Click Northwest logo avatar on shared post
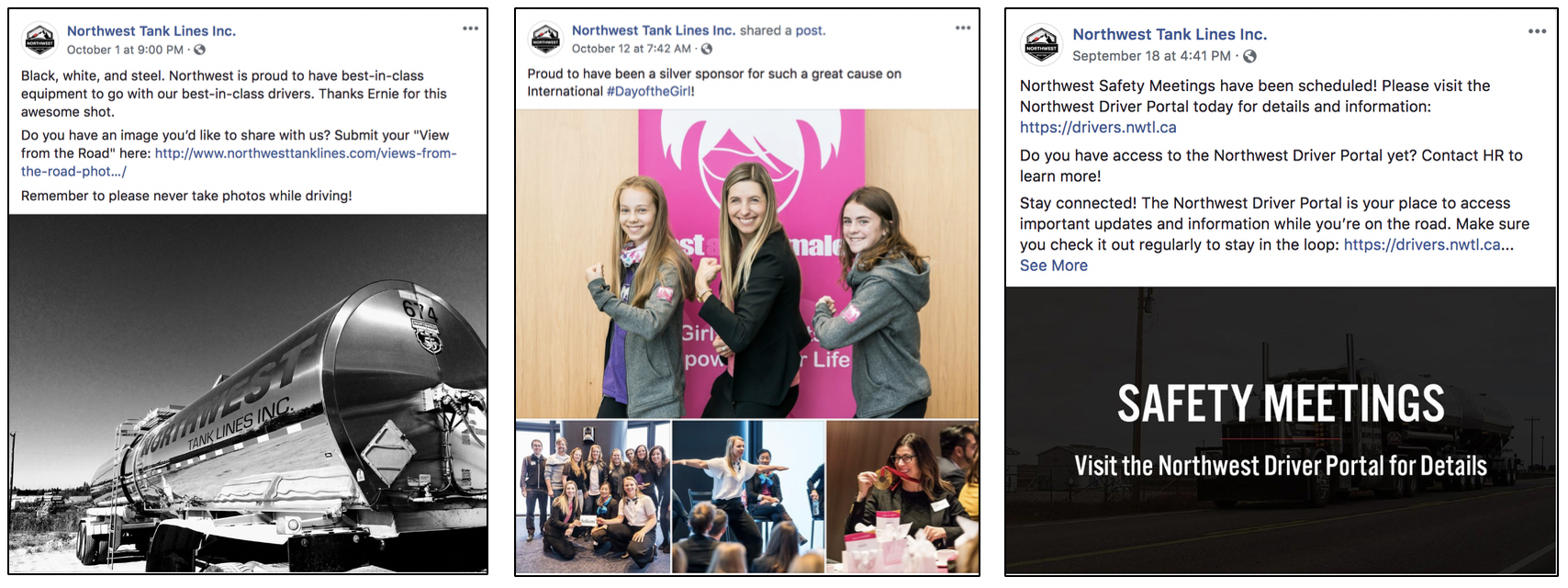1568x588 pixels. pyautogui.click(x=546, y=40)
